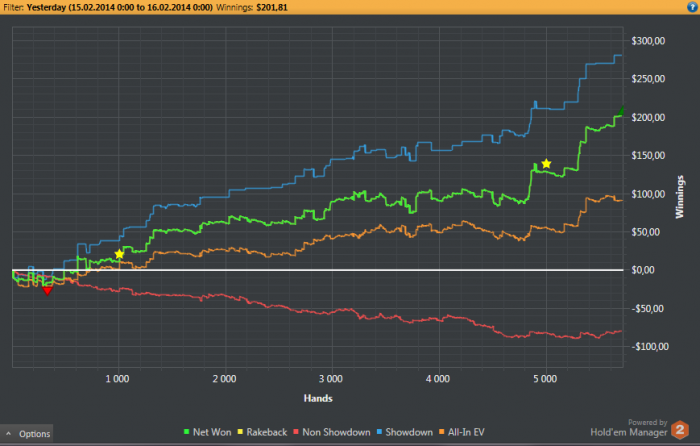
Task: Click the 1 000 hands axis label
Action: click(x=117, y=379)
